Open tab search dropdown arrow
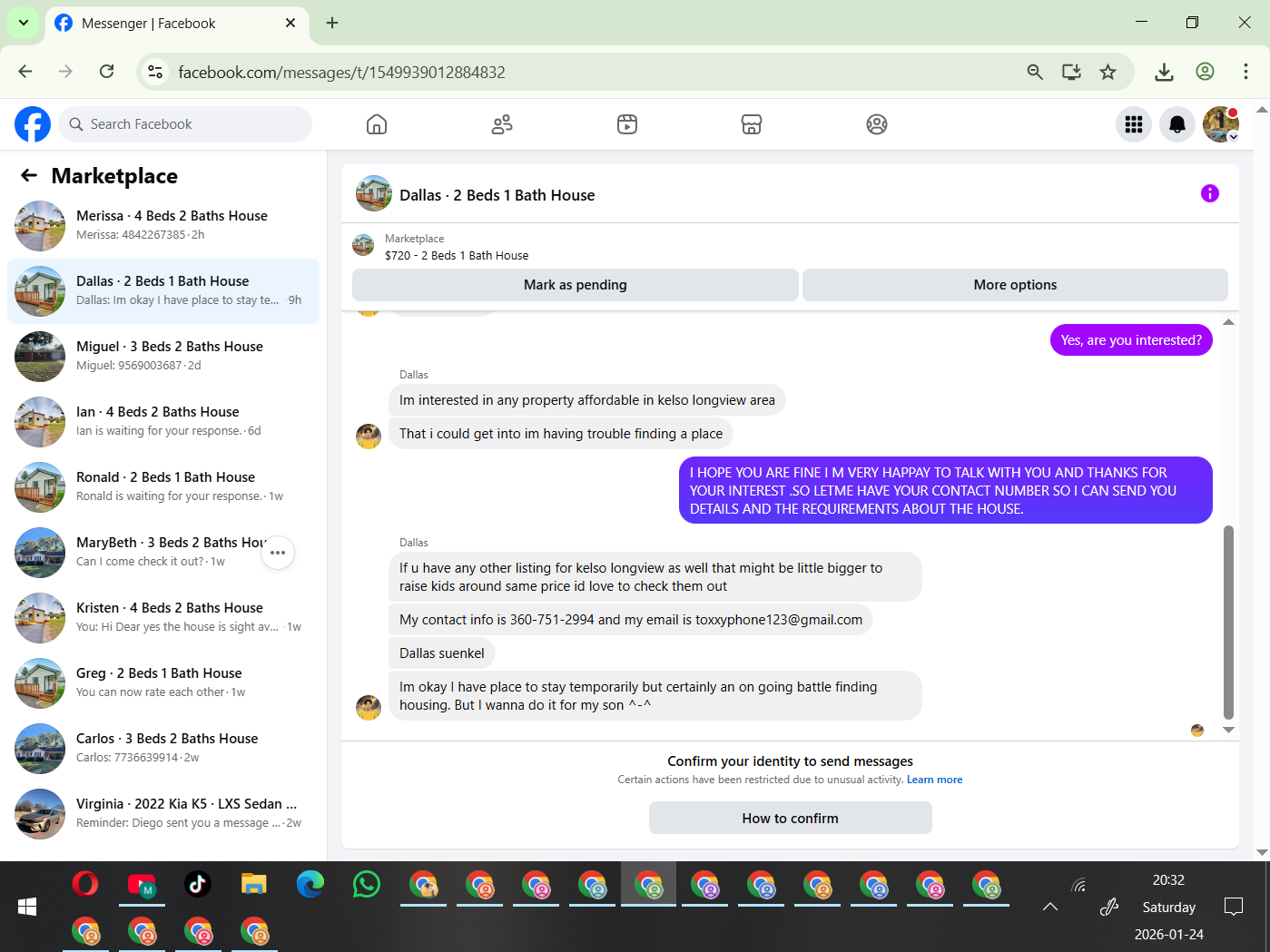This screenshot has height=952, width=1270. tap(24, 23)
